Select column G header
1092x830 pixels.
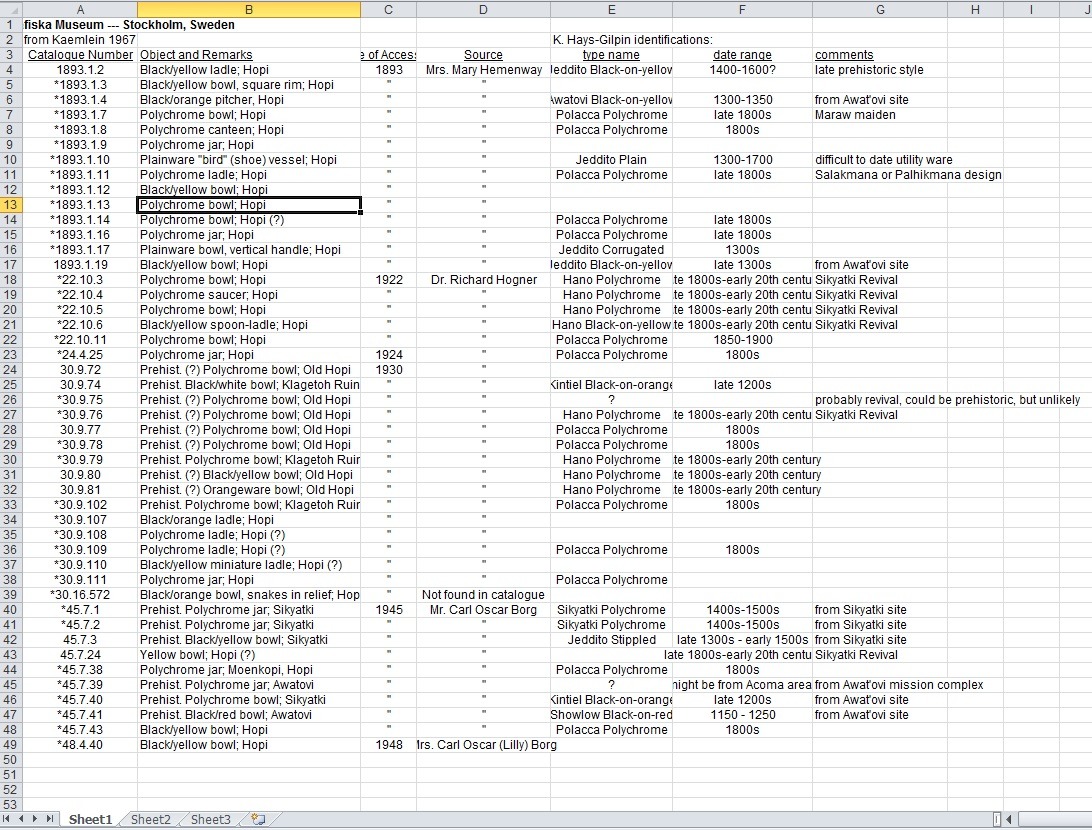click(x=880, y=9)
